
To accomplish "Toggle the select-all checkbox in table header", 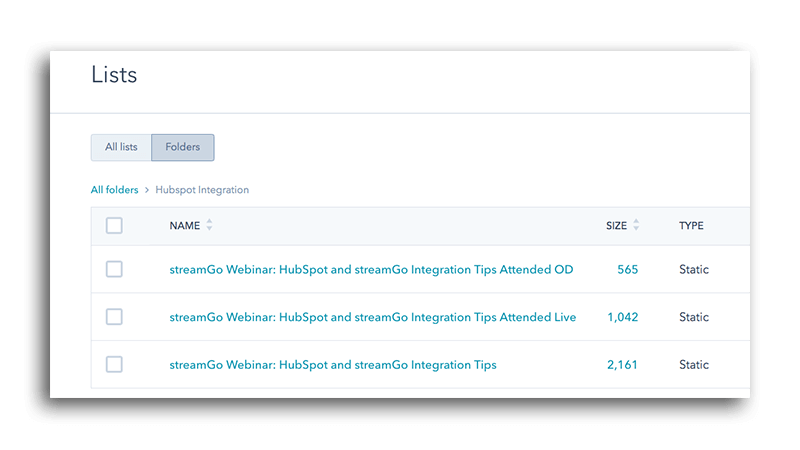I will (114, 226).
